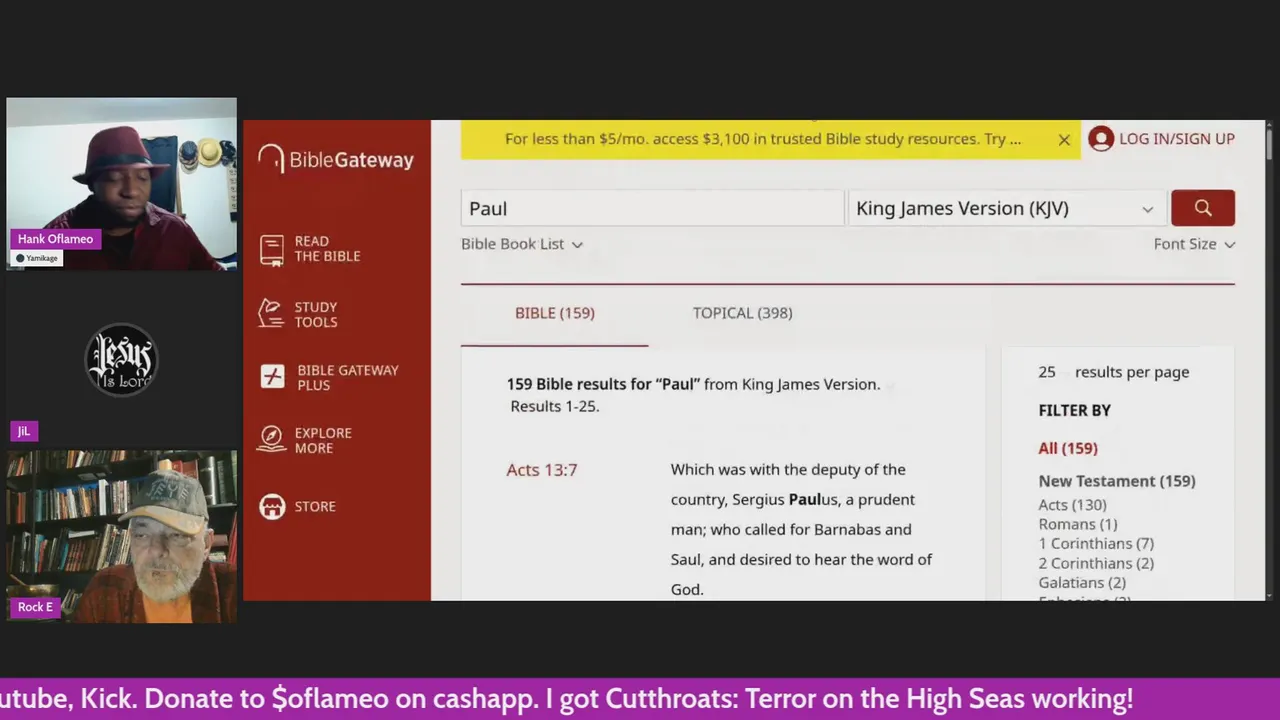Click the Jesus Is Lord avatar
The image size is (1280, 720).
coord(121,359)
